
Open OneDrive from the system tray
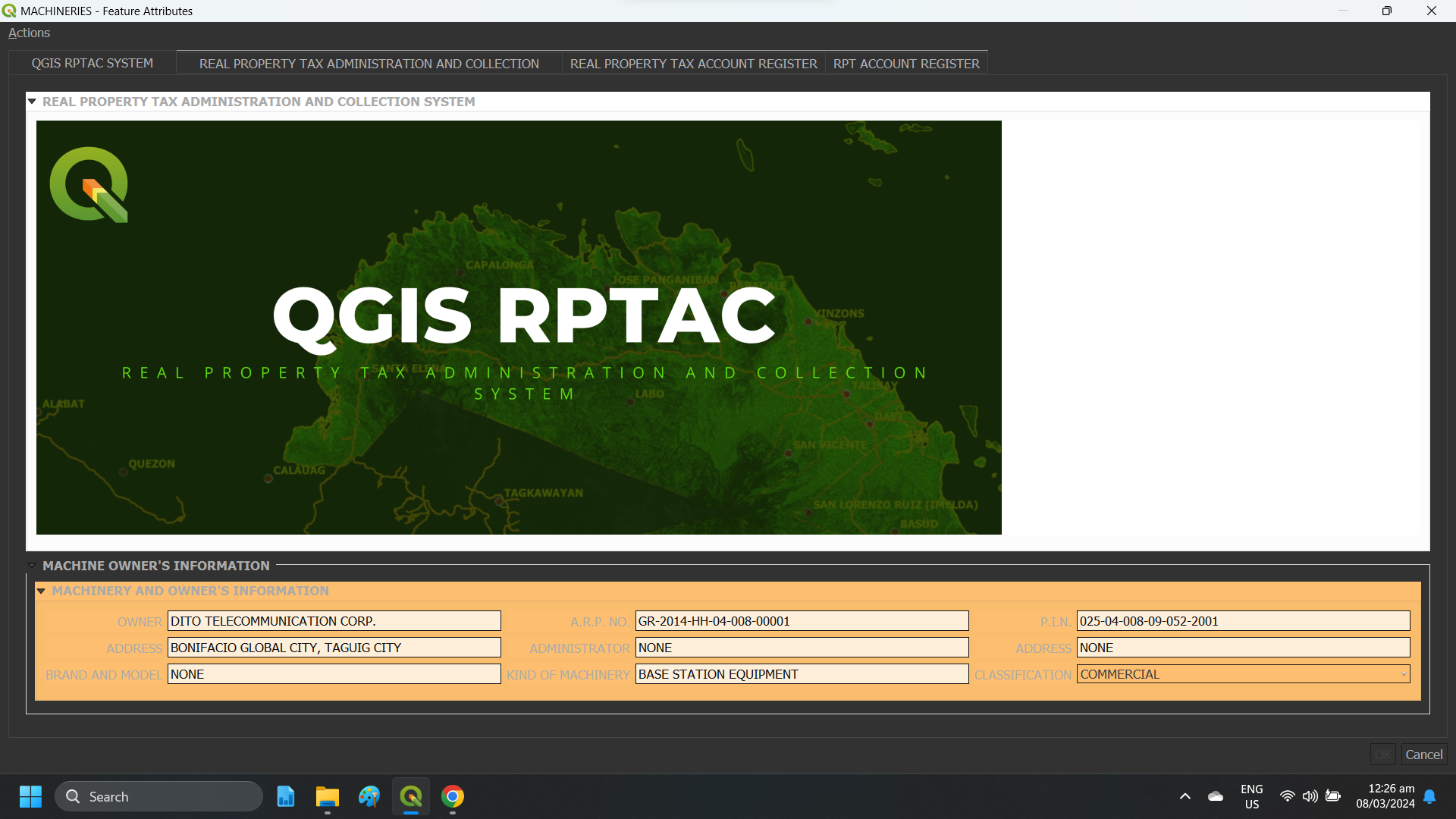(x=1216, y=796)
